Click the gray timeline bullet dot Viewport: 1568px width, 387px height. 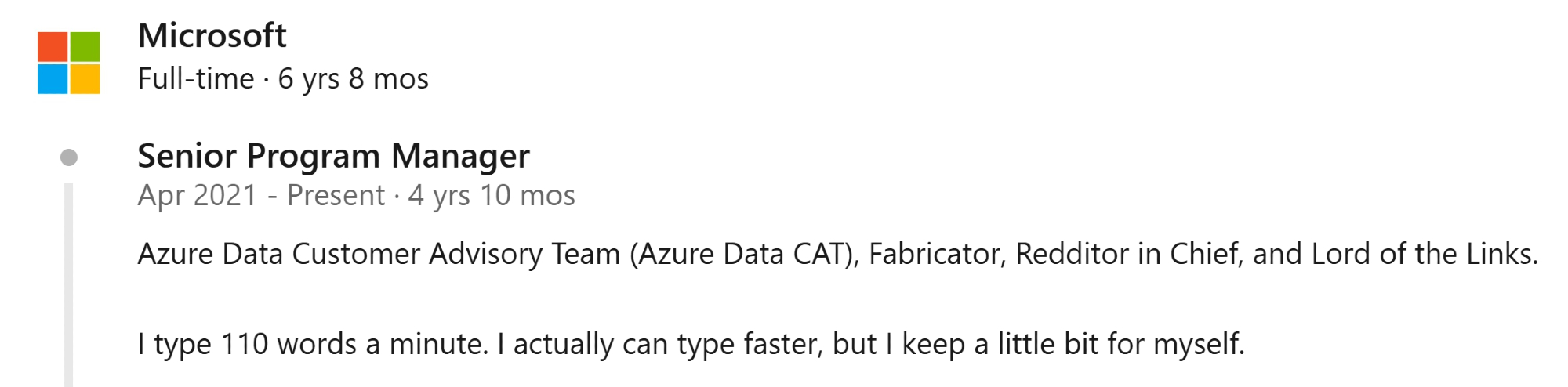pyautogui.click(x=69, y=157)
